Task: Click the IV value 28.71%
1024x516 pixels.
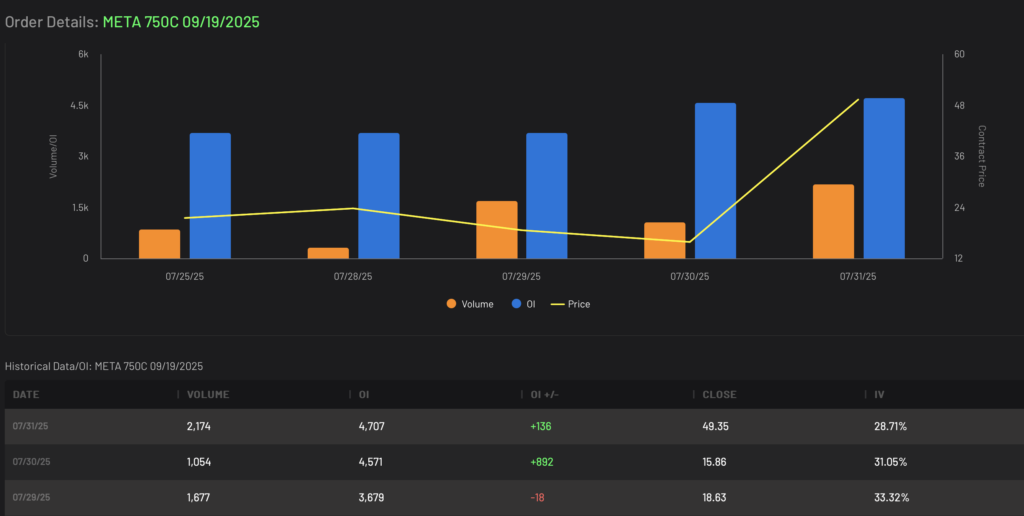Action: point(890,427)
